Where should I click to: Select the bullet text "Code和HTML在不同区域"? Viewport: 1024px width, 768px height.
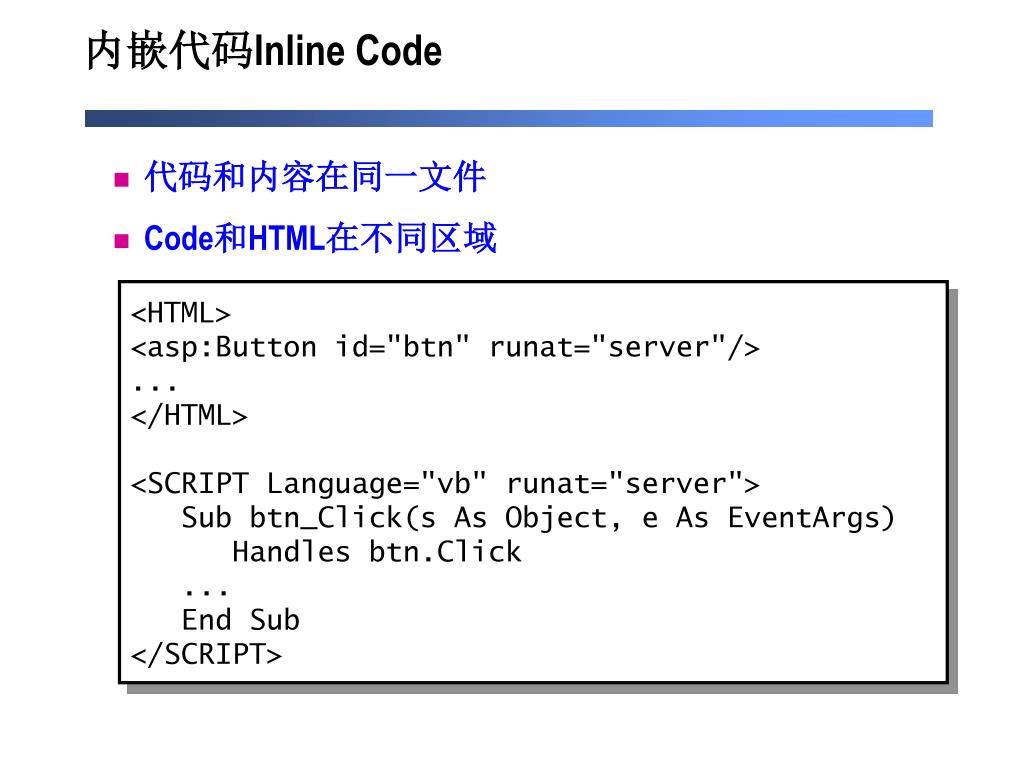[x=320, y=238]
